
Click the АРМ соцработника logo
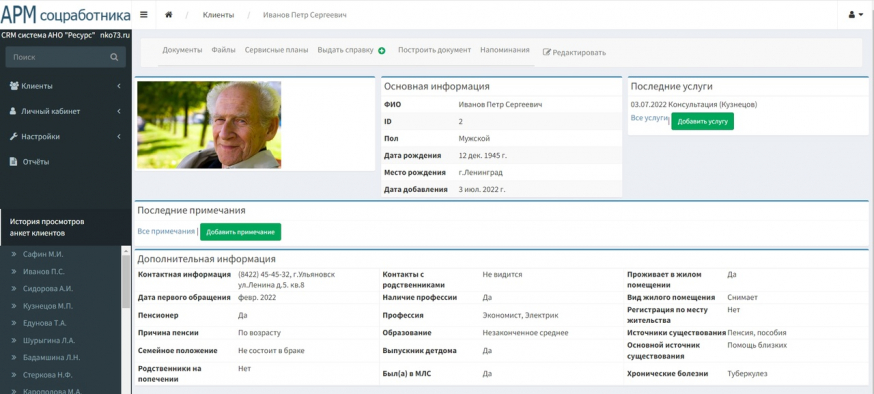click(66, 14)
